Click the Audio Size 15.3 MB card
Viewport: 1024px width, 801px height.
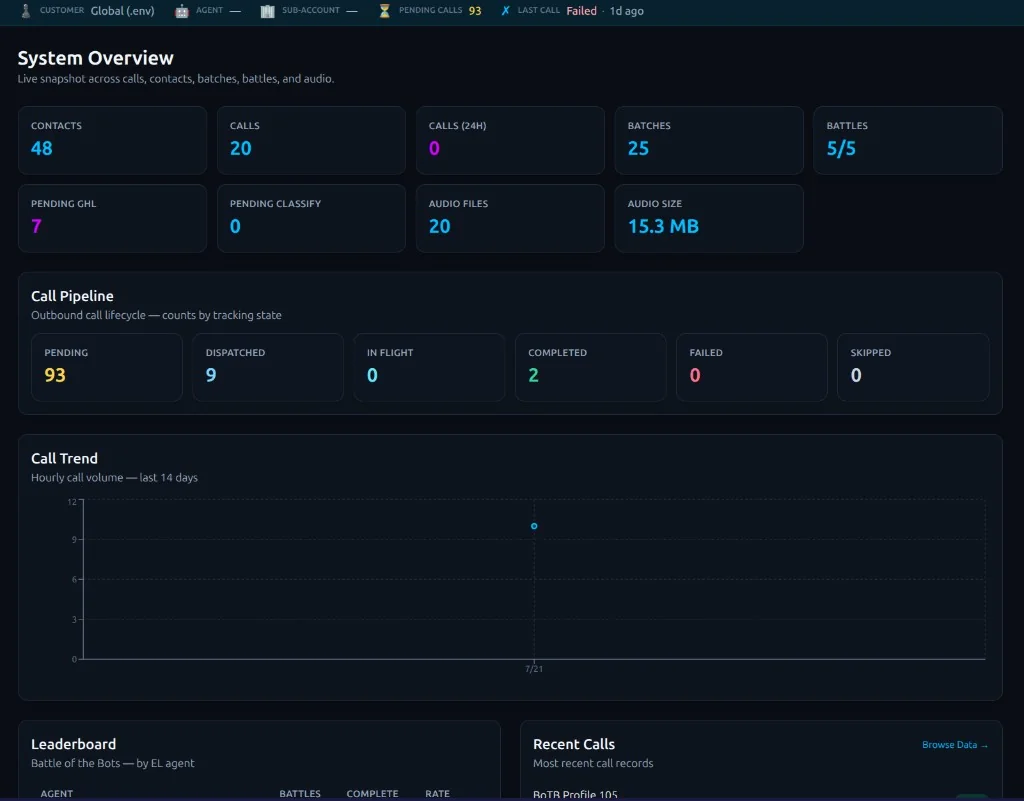(x=709, y=218)
